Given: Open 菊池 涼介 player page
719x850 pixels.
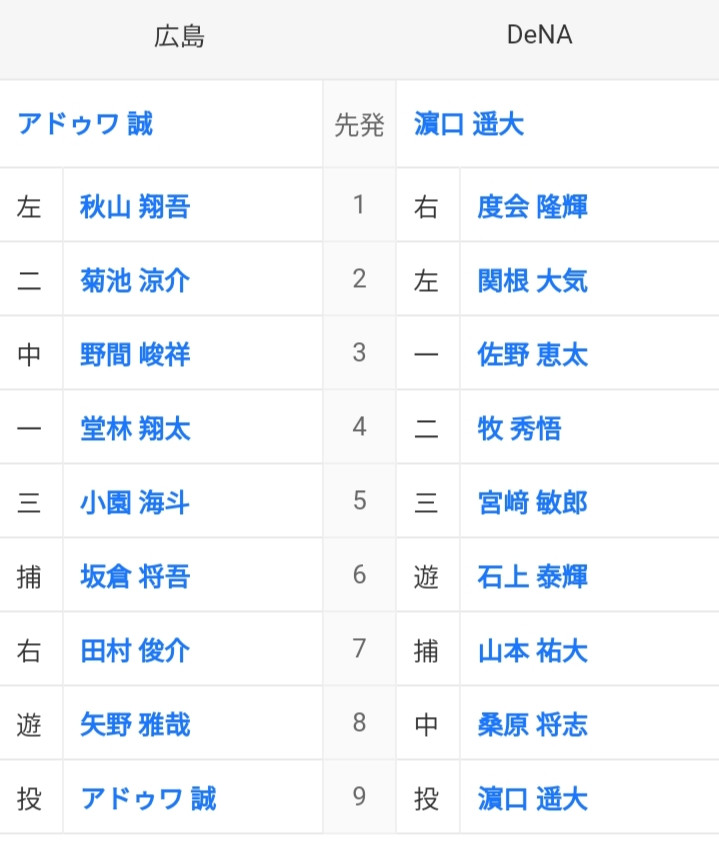Looking at the screenshot, I should click(x=135, y=280).
